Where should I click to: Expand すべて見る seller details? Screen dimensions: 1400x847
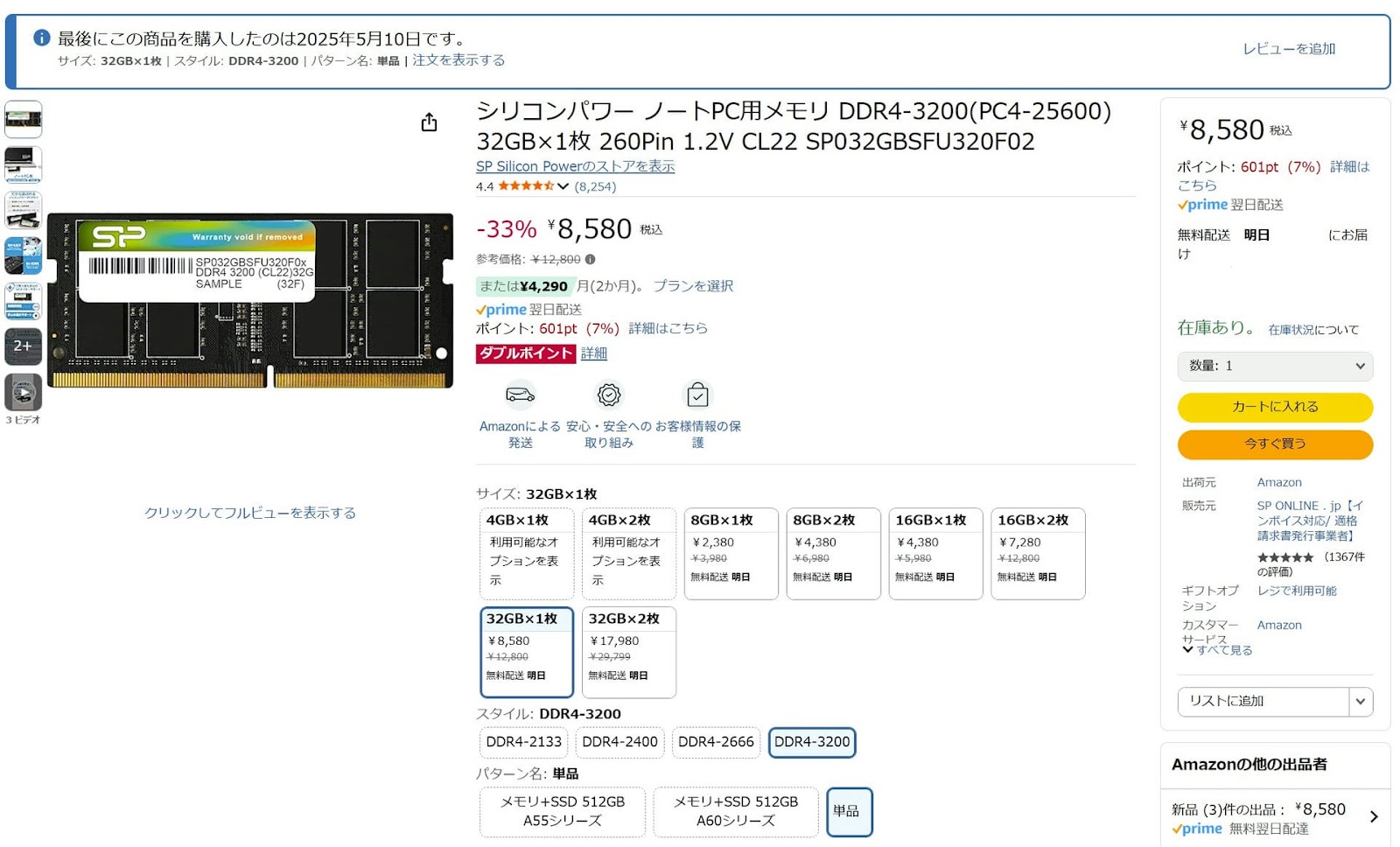click(1217, 650)
